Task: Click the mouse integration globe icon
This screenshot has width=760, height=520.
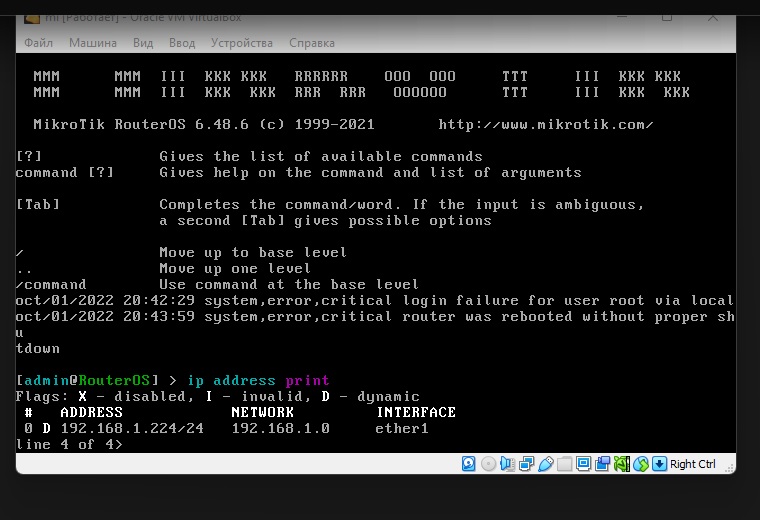Action: (x=641, y=464)
